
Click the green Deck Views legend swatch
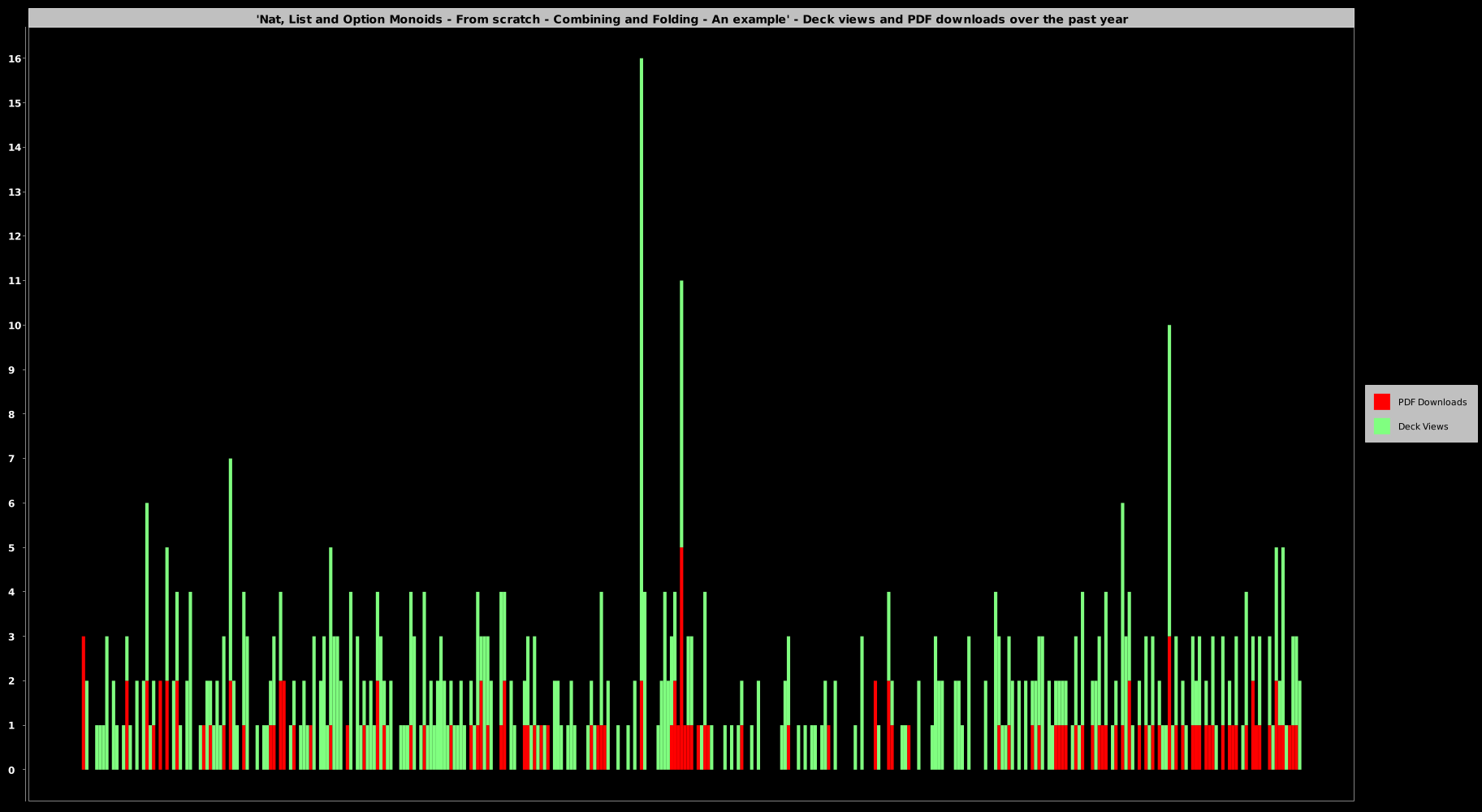click(1381, 426)
